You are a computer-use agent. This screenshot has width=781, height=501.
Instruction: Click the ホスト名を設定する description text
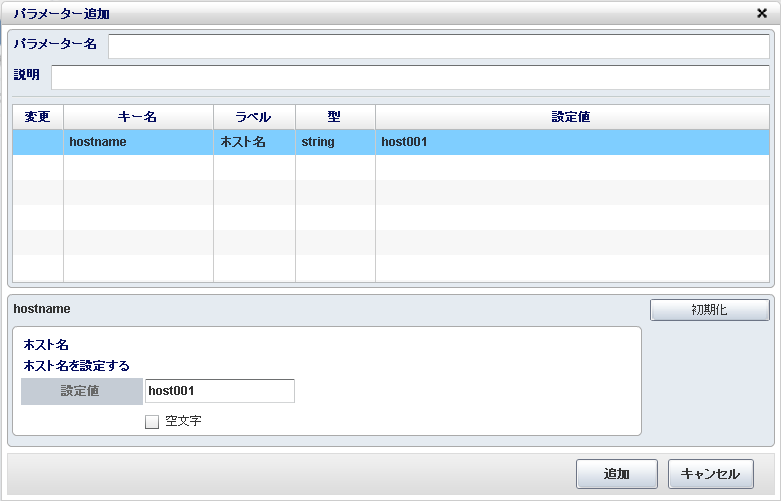click(77, 366)
